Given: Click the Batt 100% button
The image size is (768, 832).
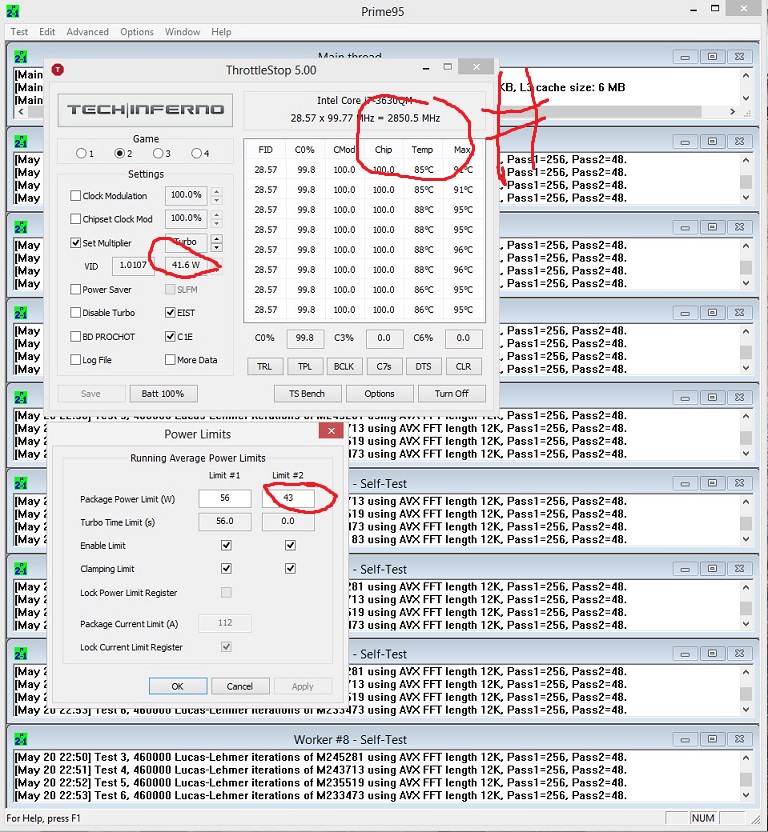Looking at the screenshot, I should 163,394.
